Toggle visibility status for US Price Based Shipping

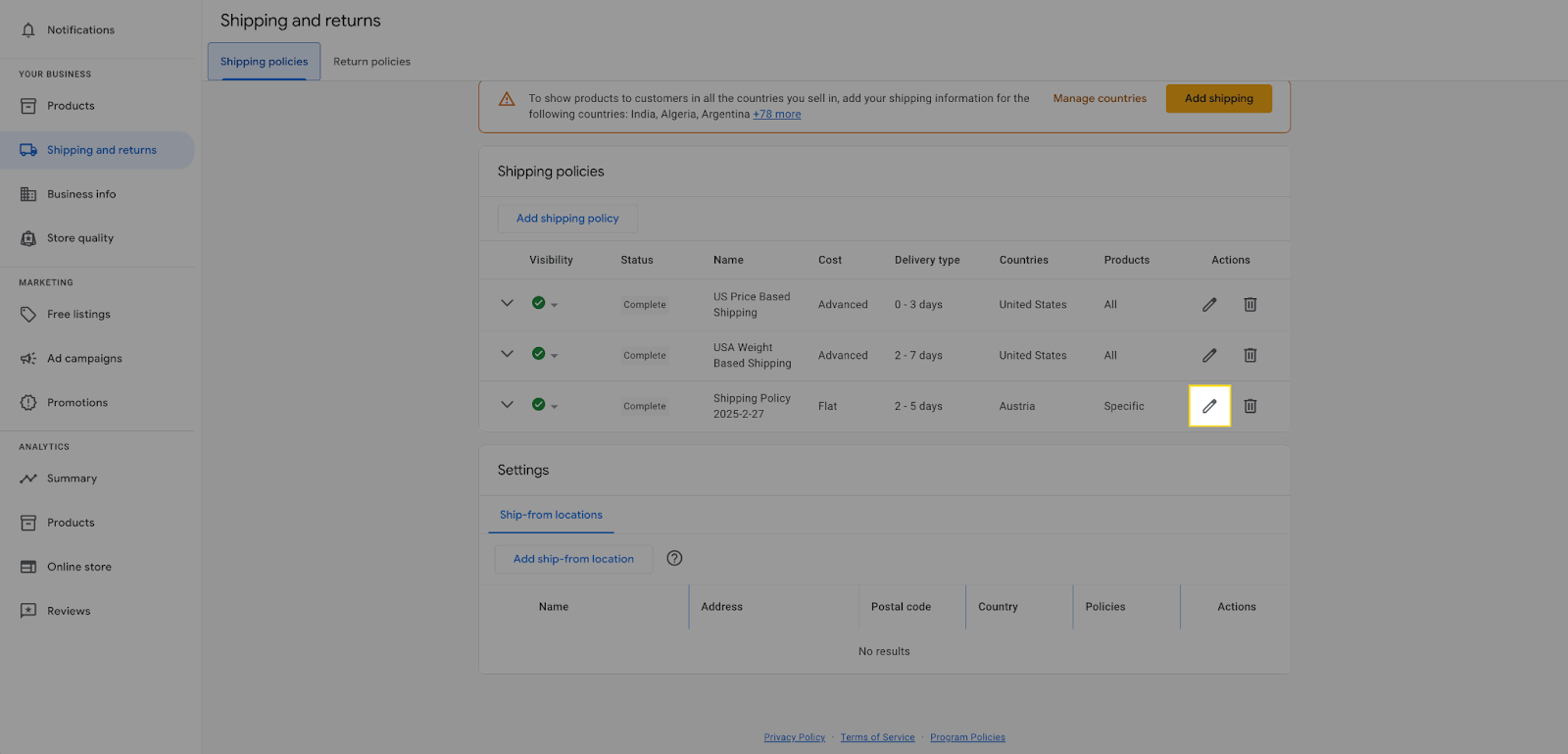544,303
